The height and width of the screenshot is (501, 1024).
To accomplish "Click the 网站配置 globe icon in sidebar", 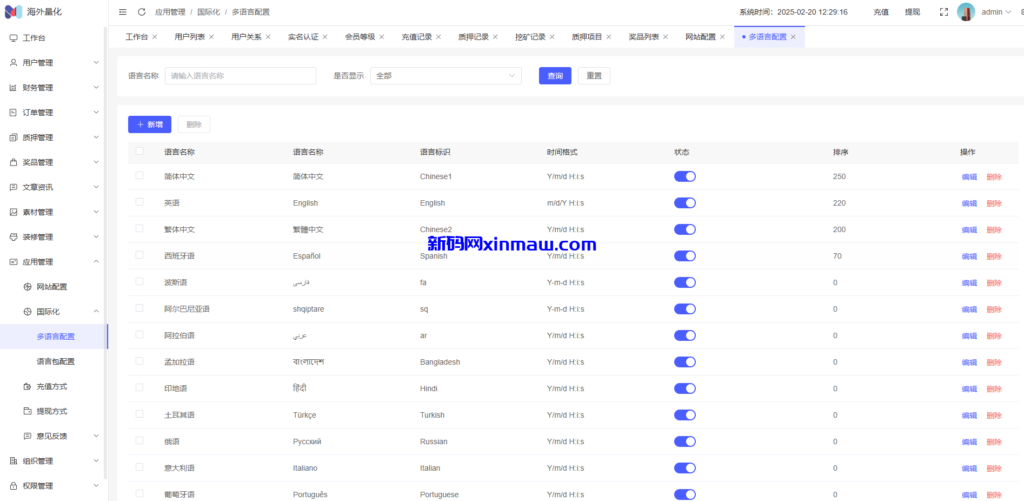I will [27, 287].
